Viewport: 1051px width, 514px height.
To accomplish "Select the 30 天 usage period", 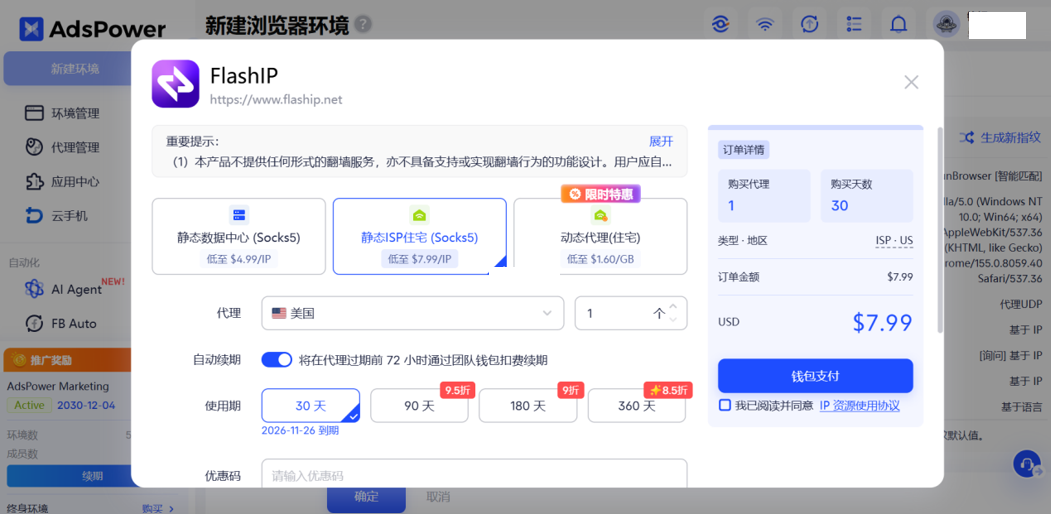I will pos(310,405).
